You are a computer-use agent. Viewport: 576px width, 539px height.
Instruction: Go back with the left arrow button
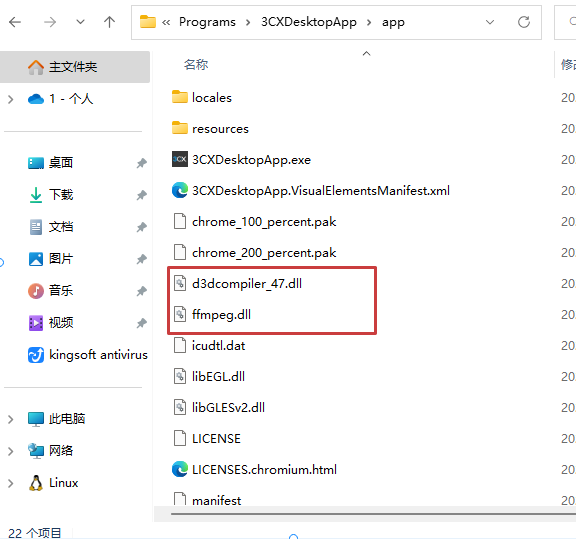(x=15, y=22)
